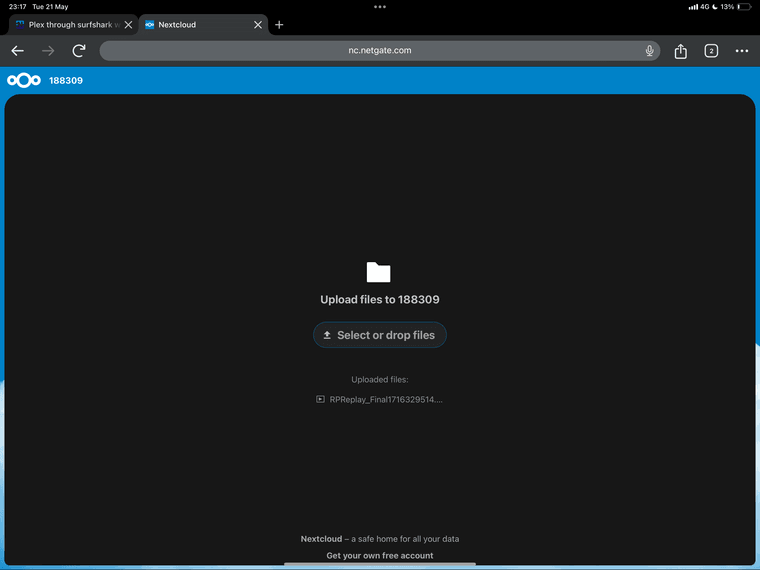Click the video file type icon
Screen dimensions: 760x570
320,399
